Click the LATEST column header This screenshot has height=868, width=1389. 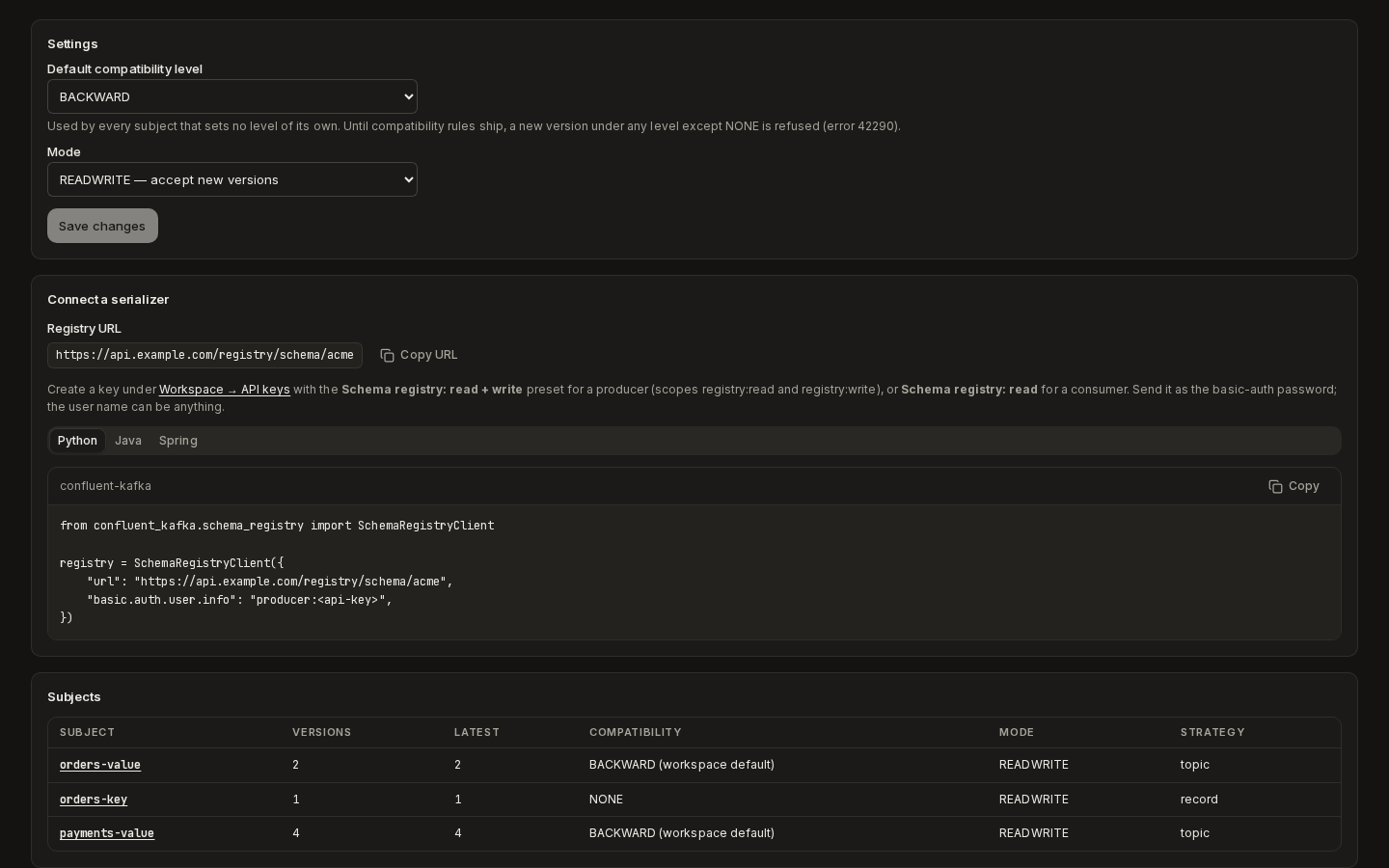pyautogui.click(x=477, y=733)
